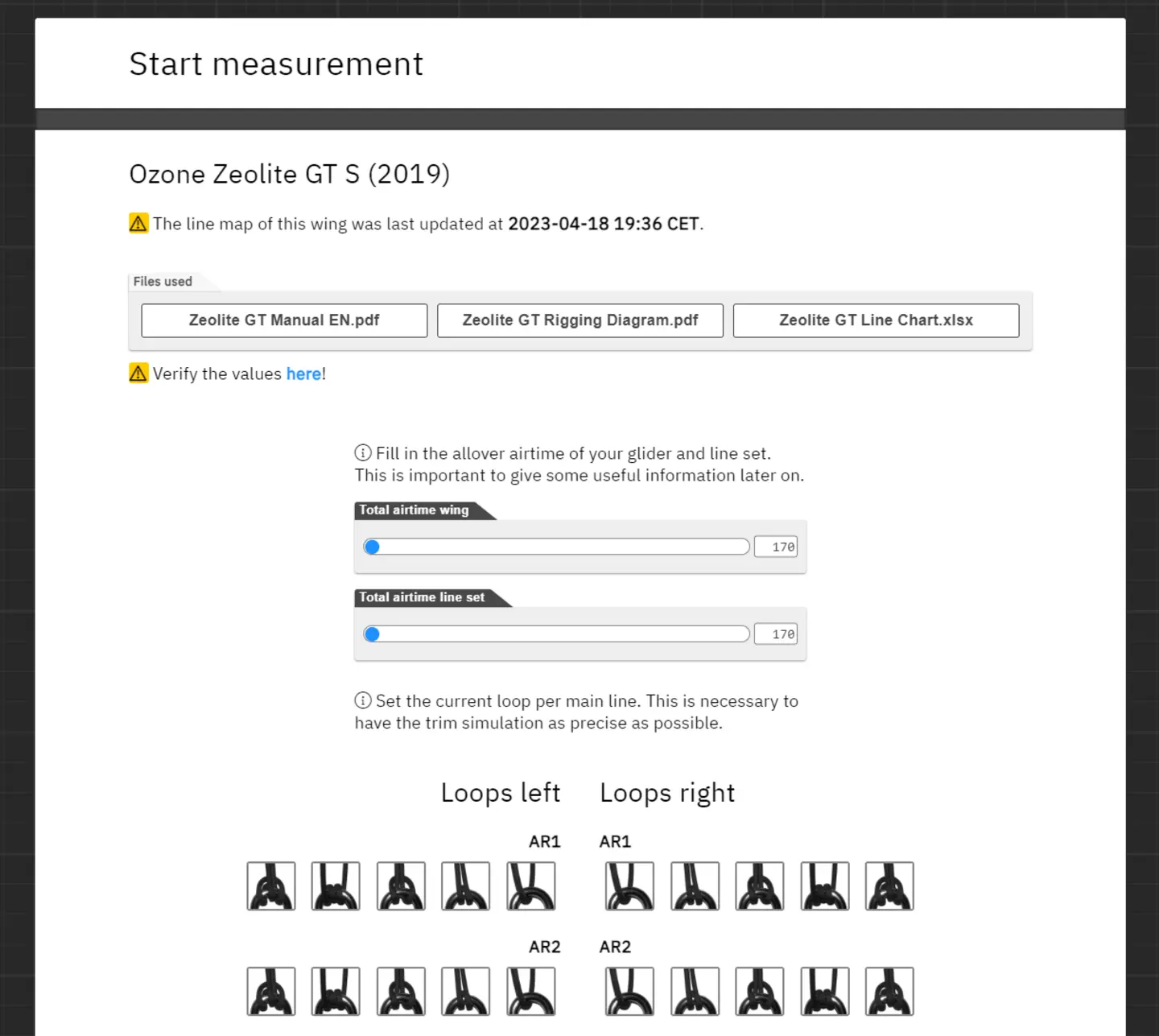Open Zeolite GT Manual EN.pdf
Screen dimensions: 1159x1036
point(283,320)
